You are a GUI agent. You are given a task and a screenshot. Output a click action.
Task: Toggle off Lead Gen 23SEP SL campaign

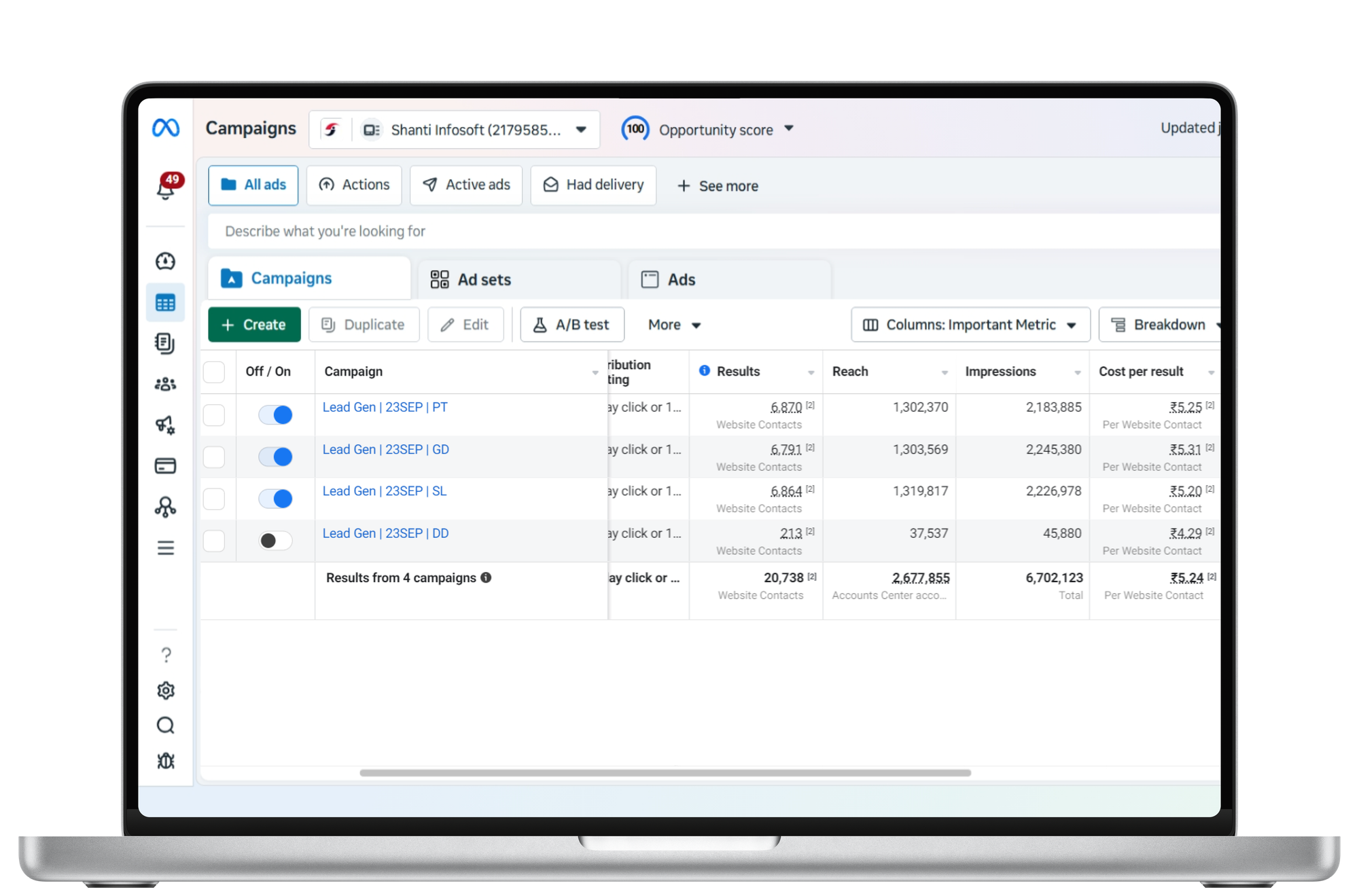click(275, 499)
